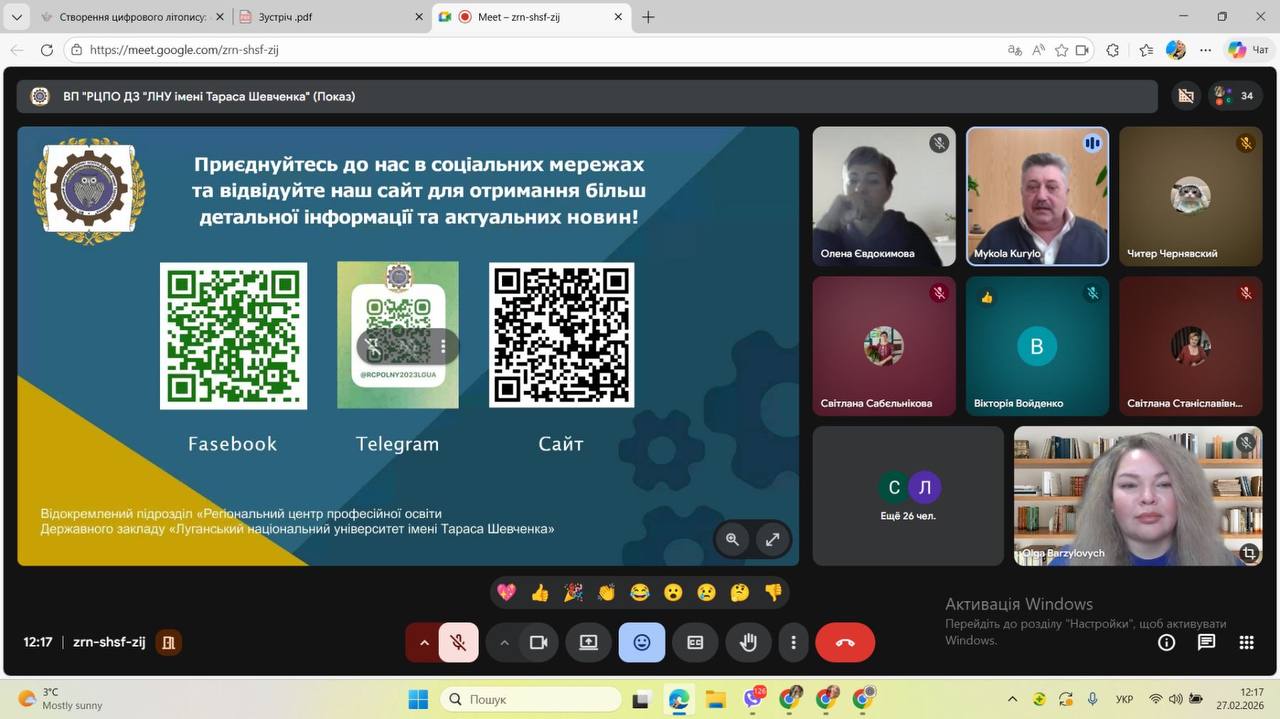Open the activities grid icon
Image resolution: width=1280 pixels, height=719 pixels.
click(x=1246, y=643)
